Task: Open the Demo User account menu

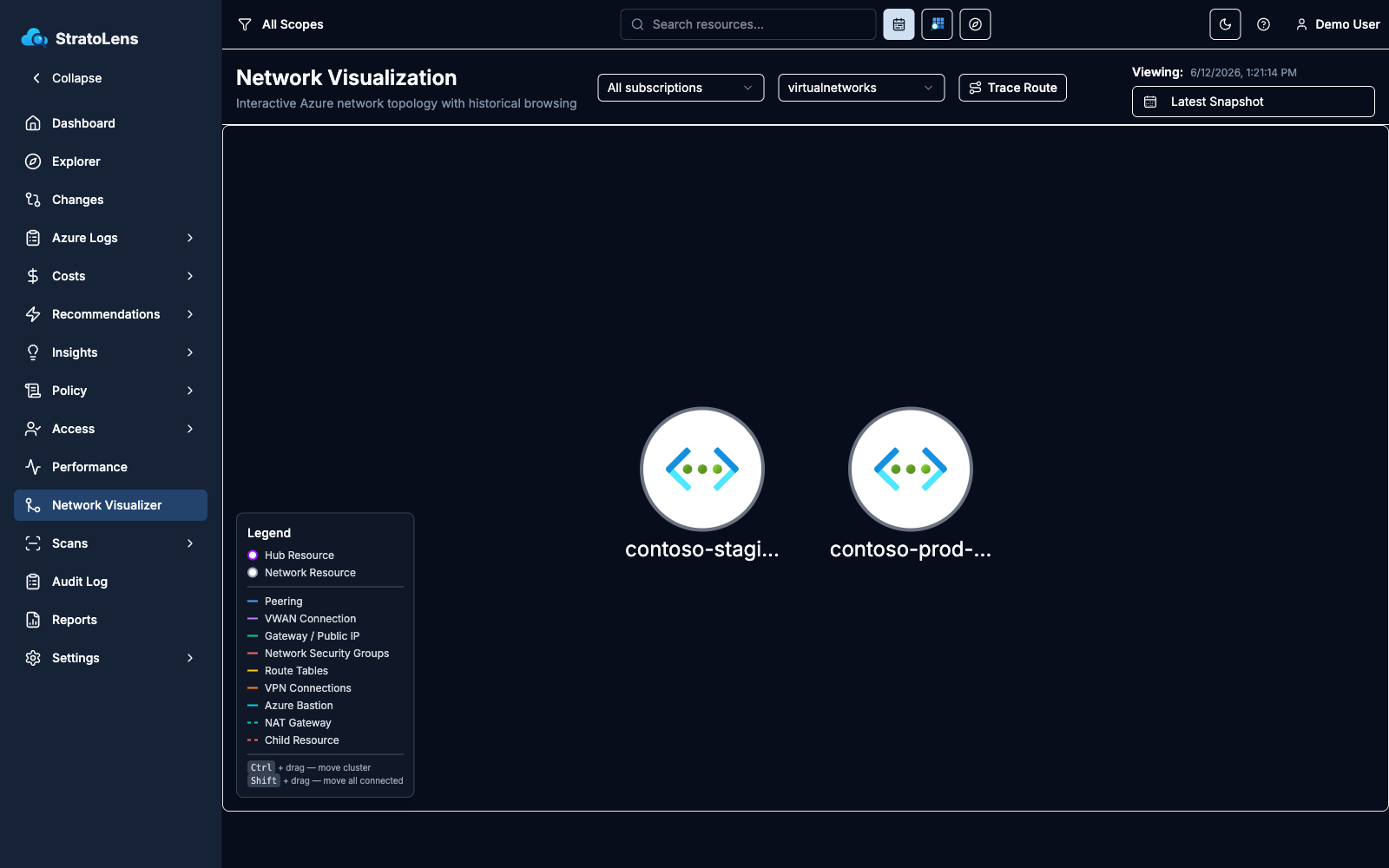Action: [x=1337, y=24]
